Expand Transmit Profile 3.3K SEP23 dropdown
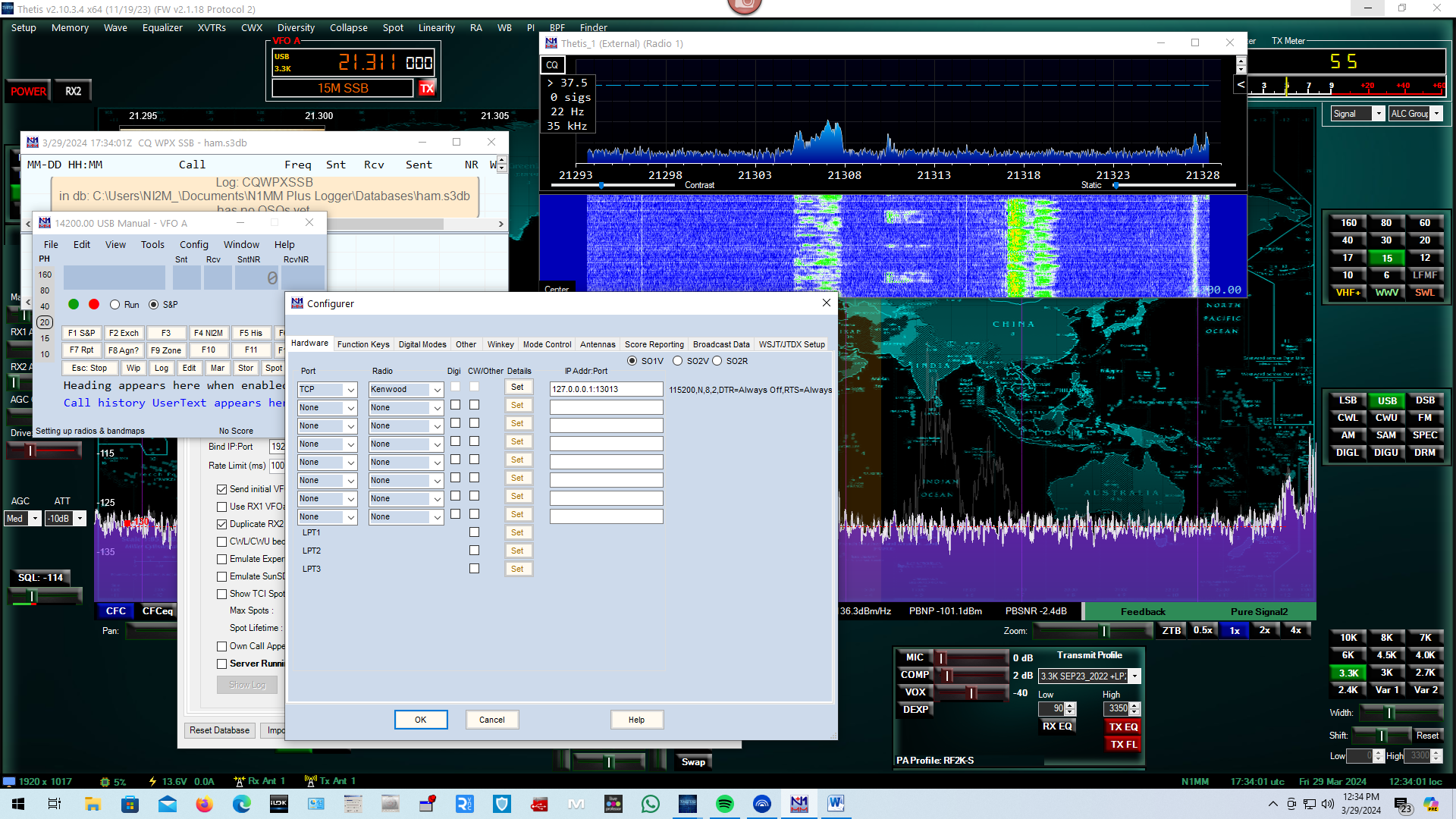Viewport: 1456px width, 819px height. pos(1135,676)
